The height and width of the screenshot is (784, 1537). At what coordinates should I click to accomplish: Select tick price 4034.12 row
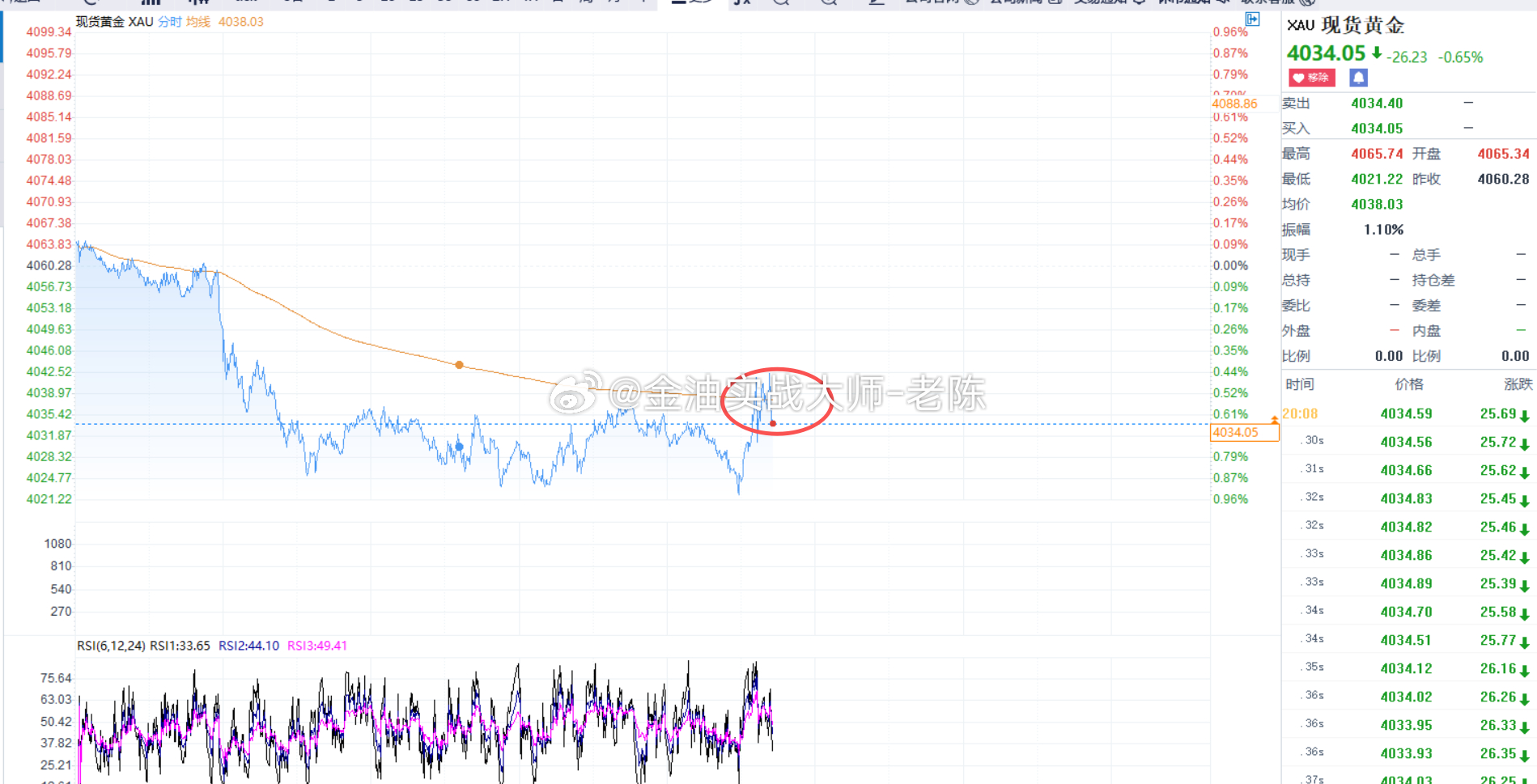pos(1408,668)
